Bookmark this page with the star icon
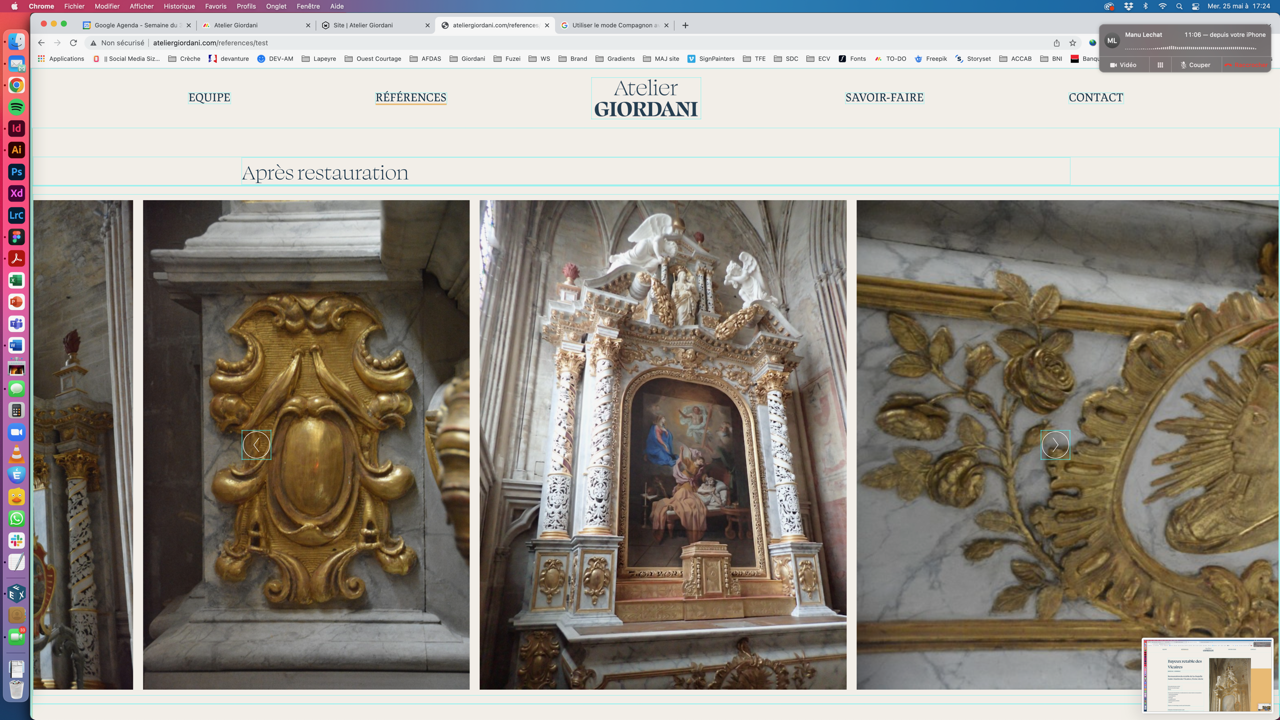 (x=1072, y=43)
